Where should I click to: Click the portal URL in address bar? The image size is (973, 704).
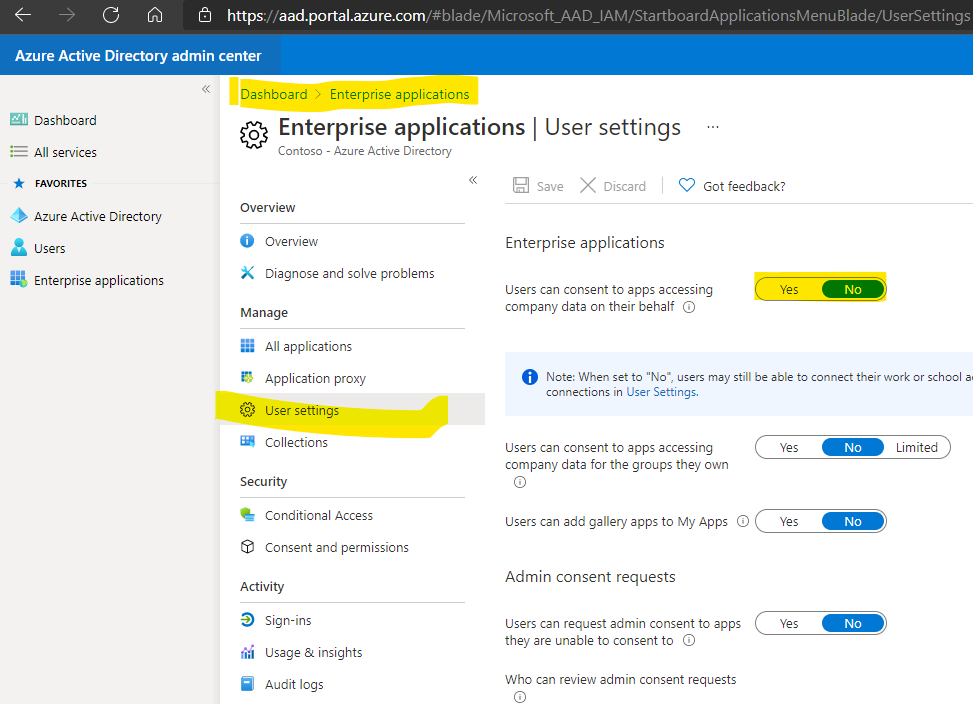coord(599,16)
